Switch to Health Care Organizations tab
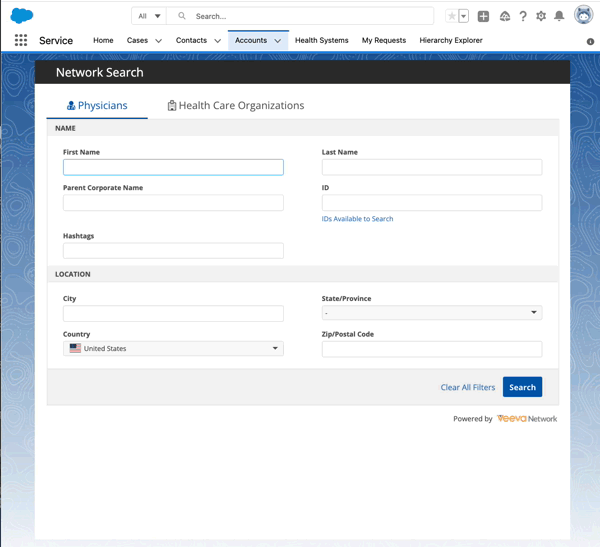Image resolution: width=600 pixels, height=547 pixels. tap(235, 106)
